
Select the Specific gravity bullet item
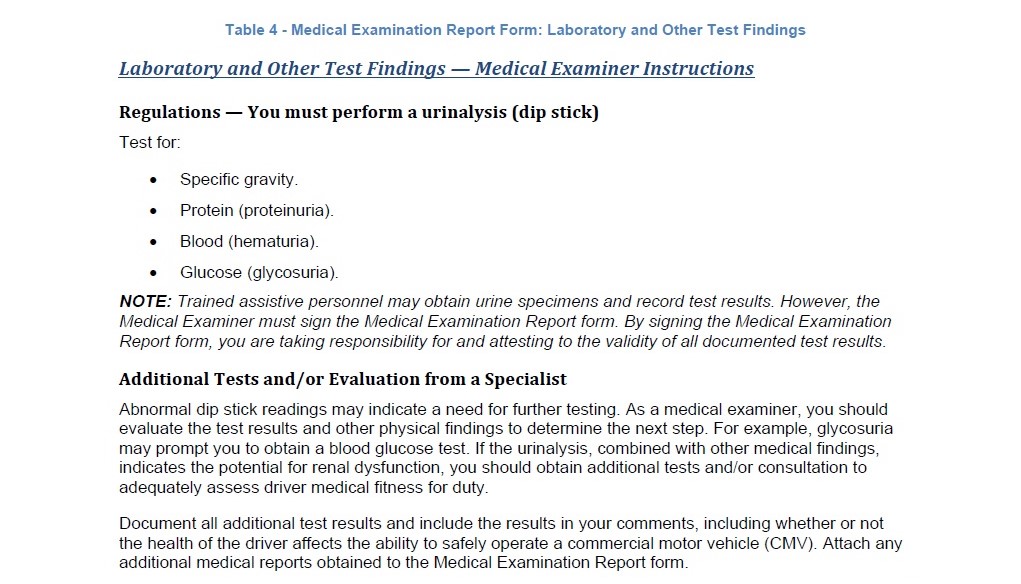(239, 180)
